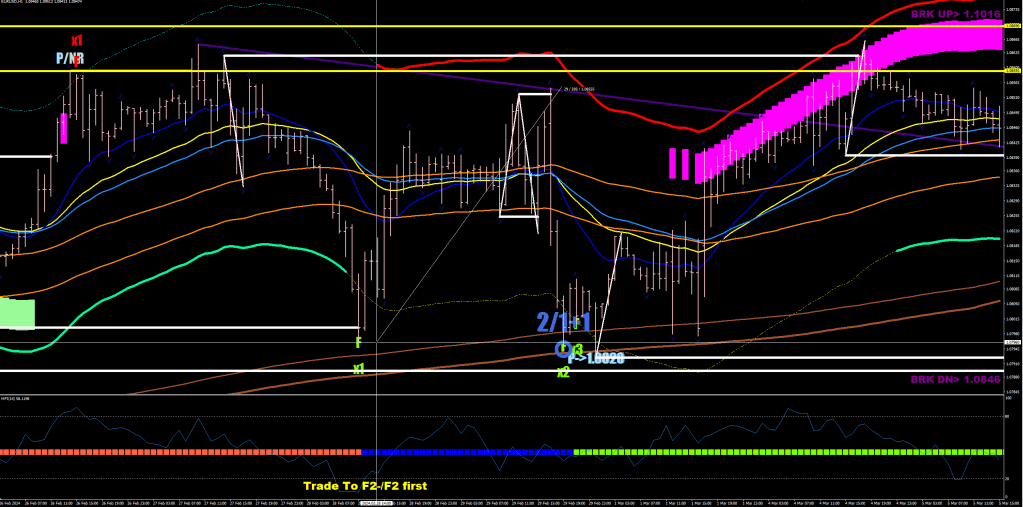
Task: Click the red x1 marker above P/NR
Action: (x=76, y=41)
